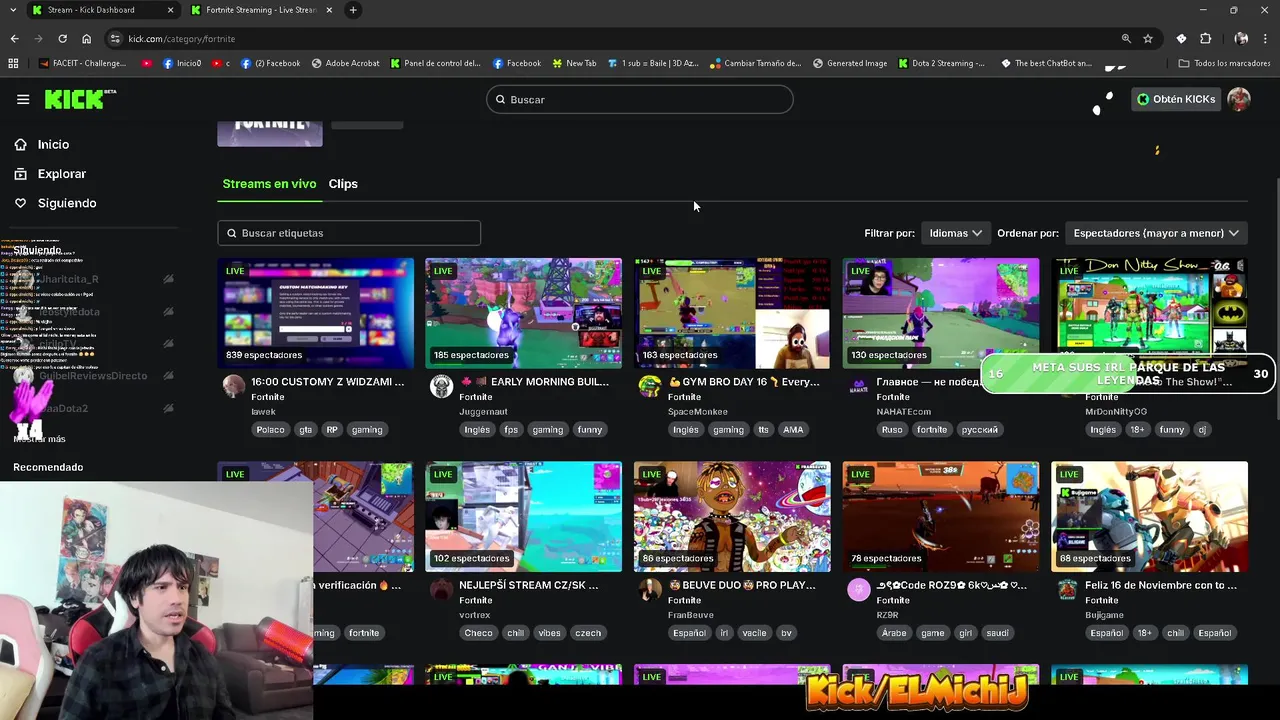This screenshot has width=1280, height=720.
Task: Open a new browser tab
Action: coord(353,10)
